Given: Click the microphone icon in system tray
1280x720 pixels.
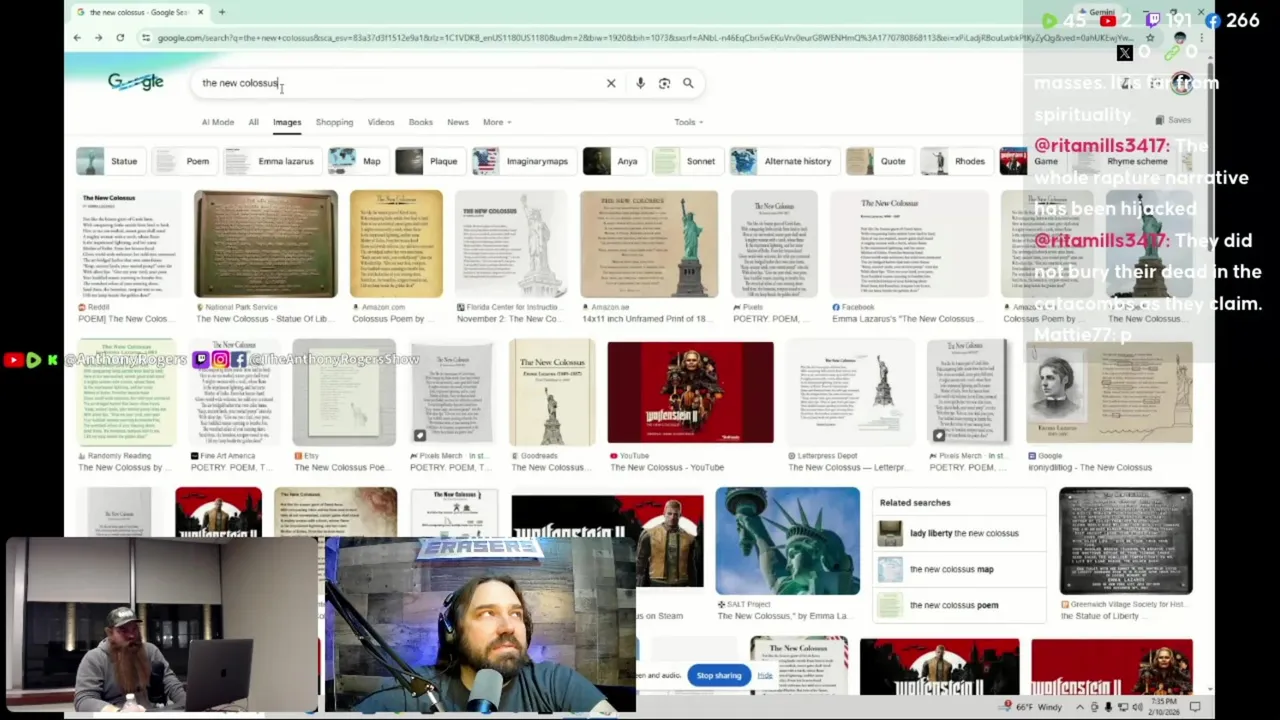Looking at the screenshot, I should tap(1108, 707).
